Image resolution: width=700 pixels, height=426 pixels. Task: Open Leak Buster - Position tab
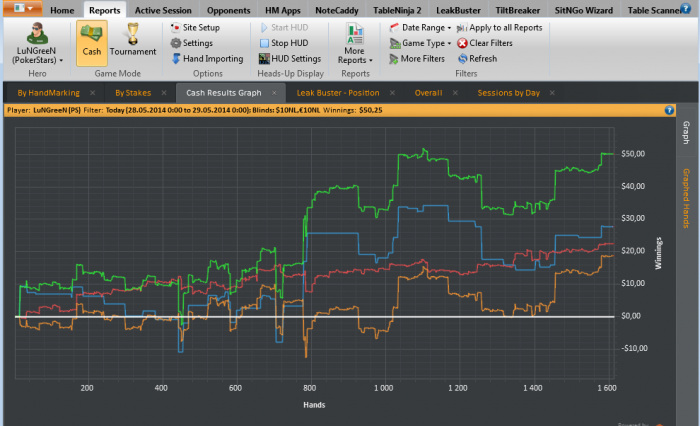tap(338, 93)
